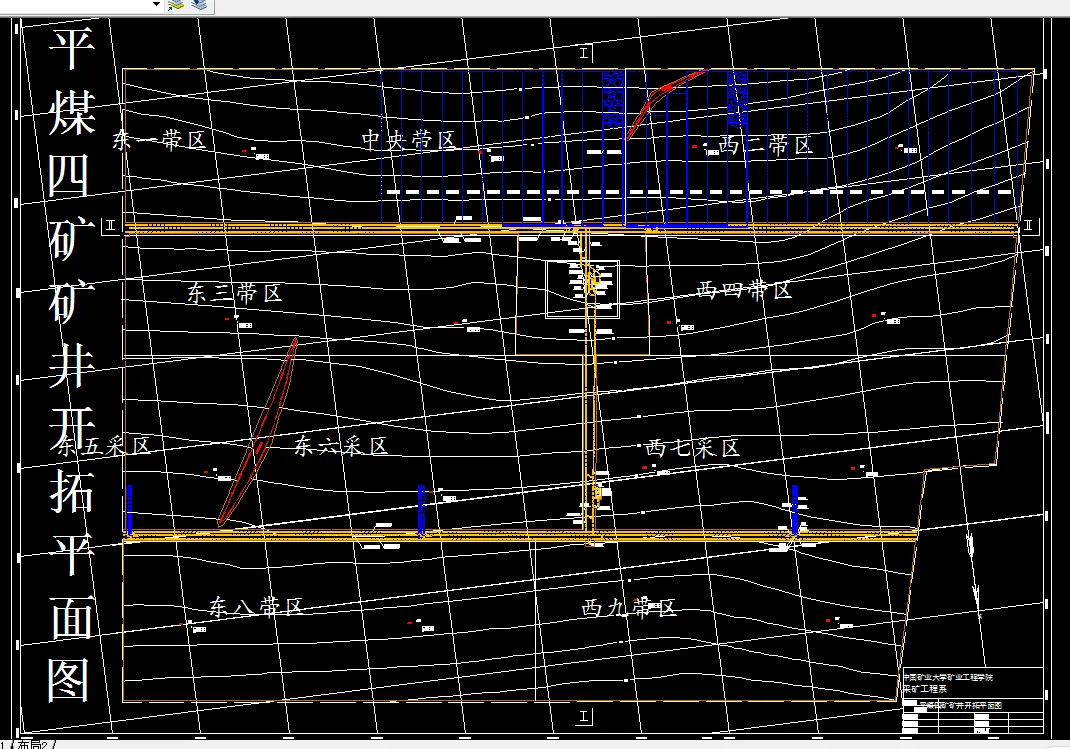Screen dimensions: 1070x749
Task: Select the 东五采区 zone label
Action: coord(103,446)
